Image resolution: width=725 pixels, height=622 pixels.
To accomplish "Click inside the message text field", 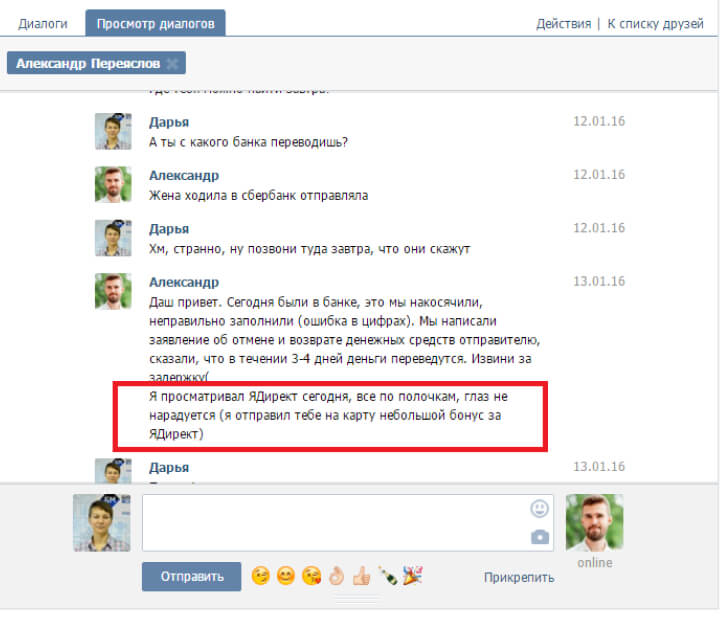I will tap(335, 522).
